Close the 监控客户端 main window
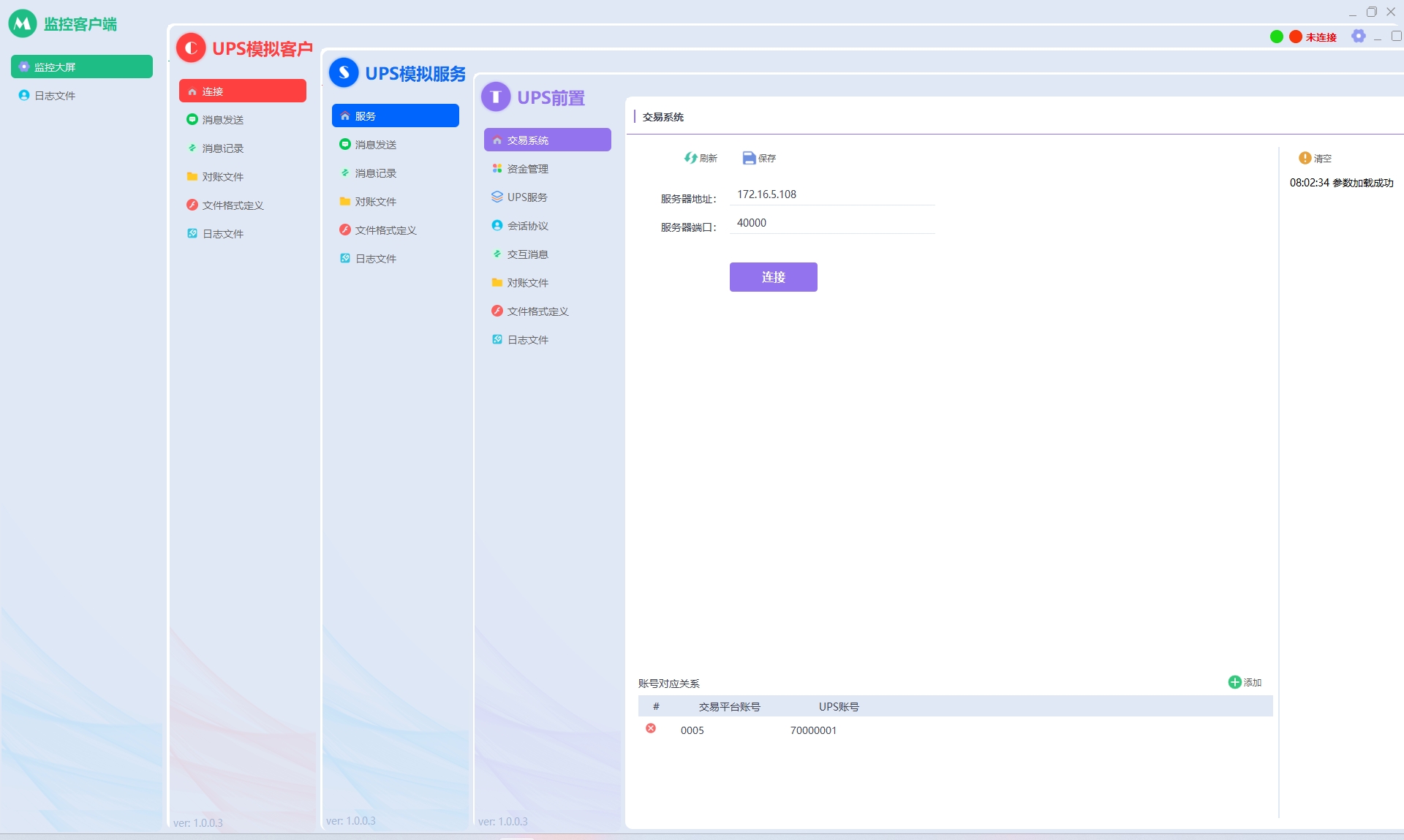Viewport: 1404px width, 840px height. click(x=1391, y=12)
